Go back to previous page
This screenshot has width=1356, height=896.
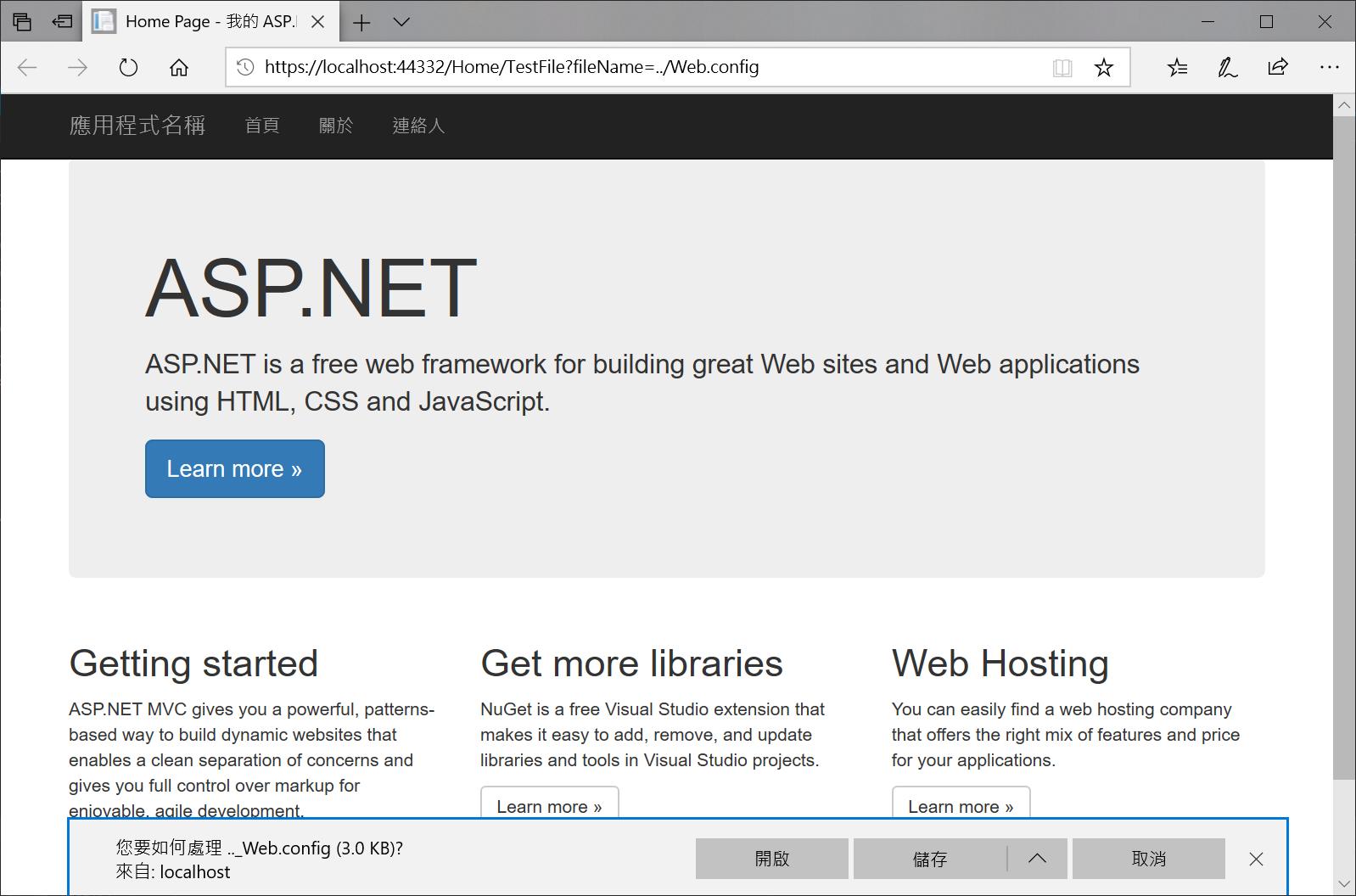[27, 68]
